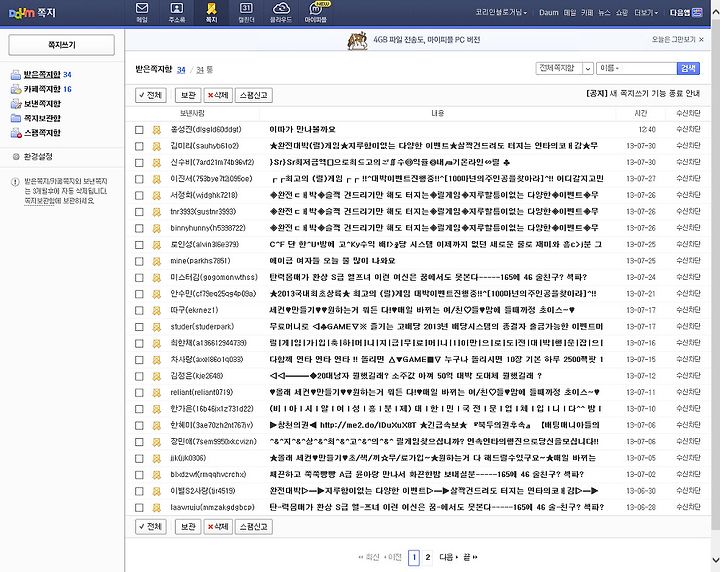720x572 pixels.
Task: Click the note icon for sender binnyhunny
Action: click(157, 229)
